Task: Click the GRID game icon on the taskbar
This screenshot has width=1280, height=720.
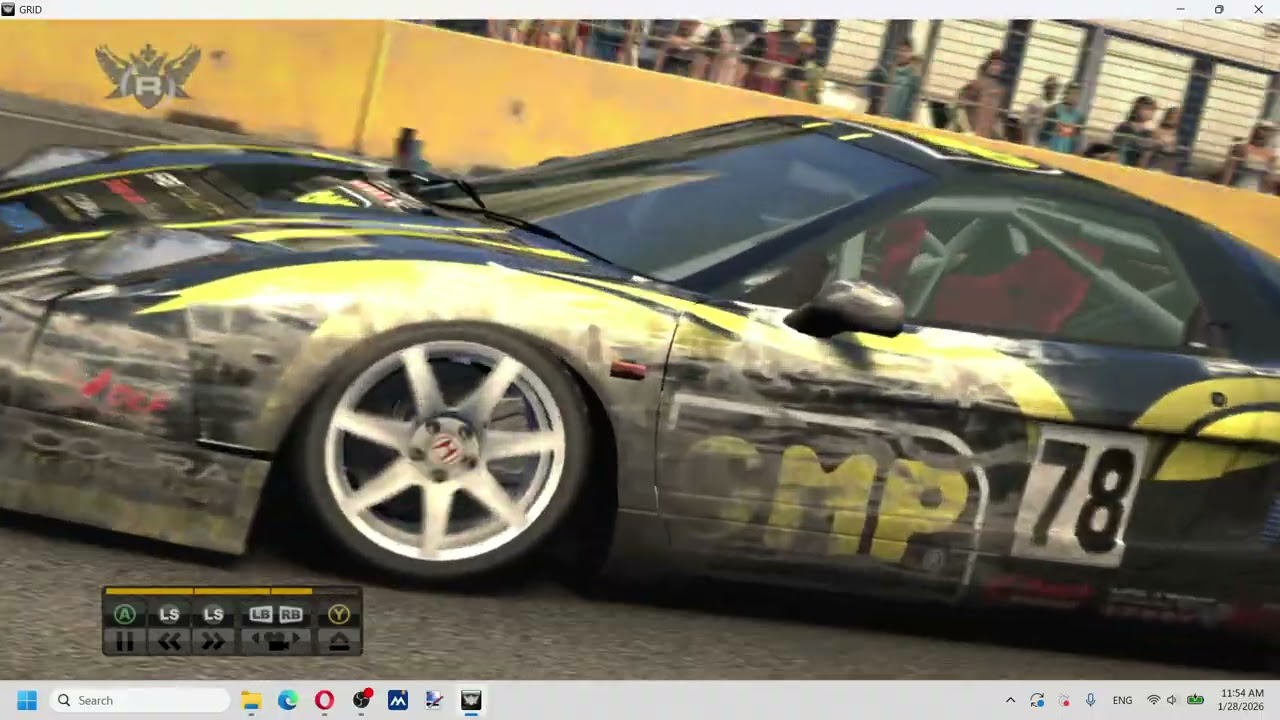Action: pyautogui.click(x=471, y=700)
